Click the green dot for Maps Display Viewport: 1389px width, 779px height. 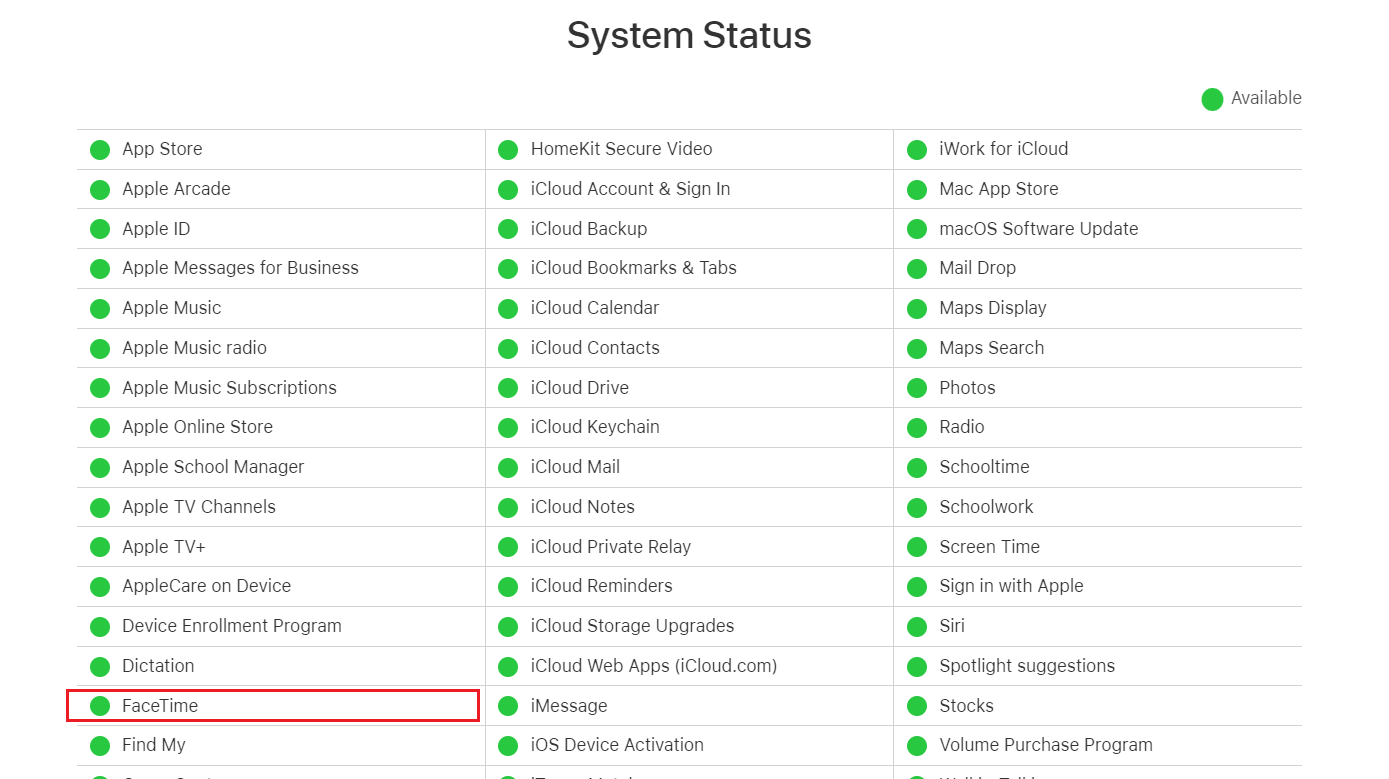click(x=917, y=309)
